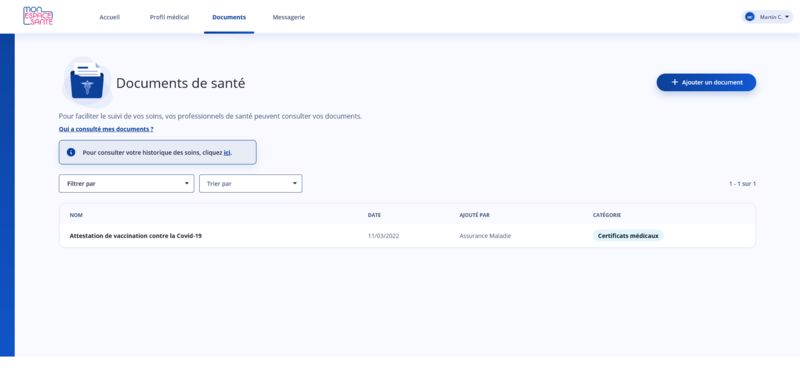
Task: Click the DATE column header
Action: click(374, 215)
